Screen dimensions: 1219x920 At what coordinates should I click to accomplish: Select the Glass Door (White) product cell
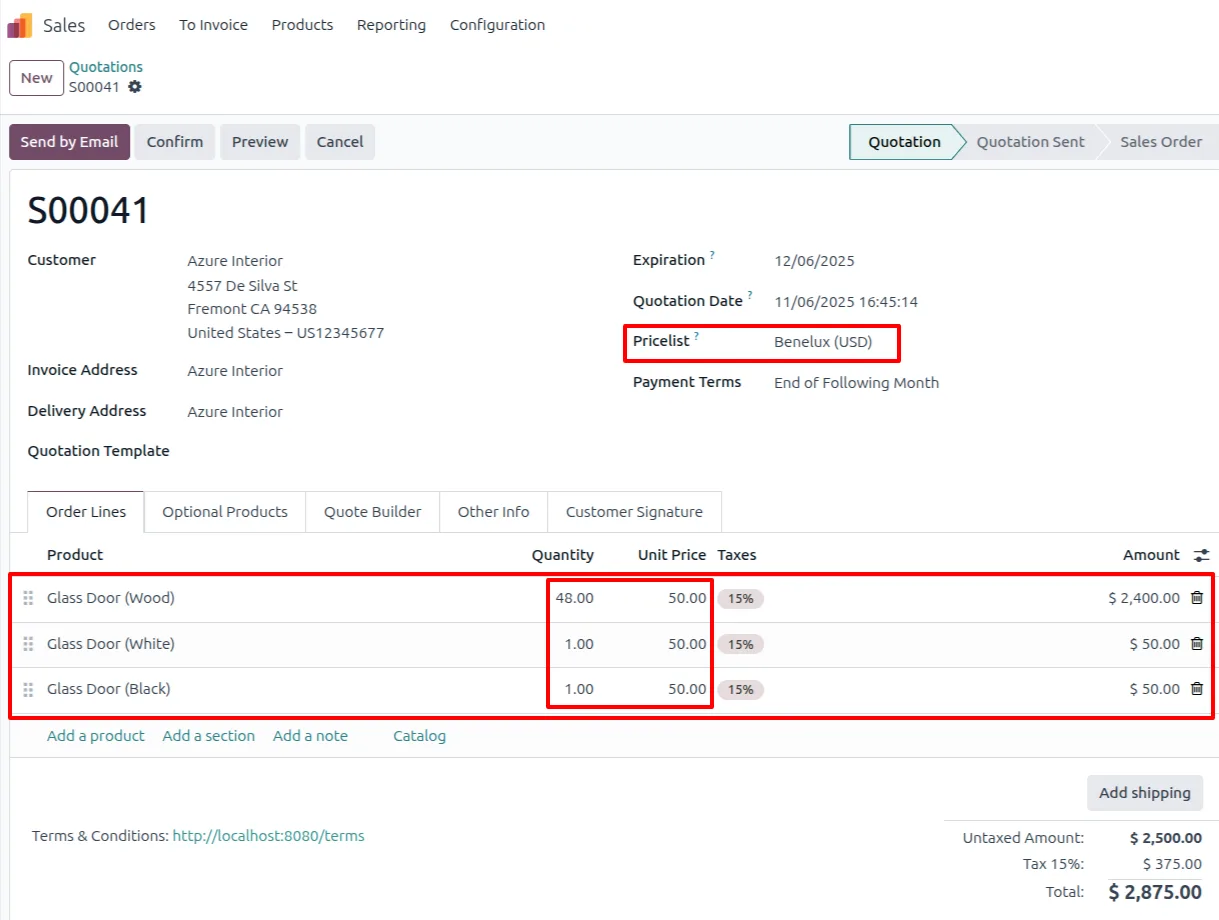click(111, 644)
